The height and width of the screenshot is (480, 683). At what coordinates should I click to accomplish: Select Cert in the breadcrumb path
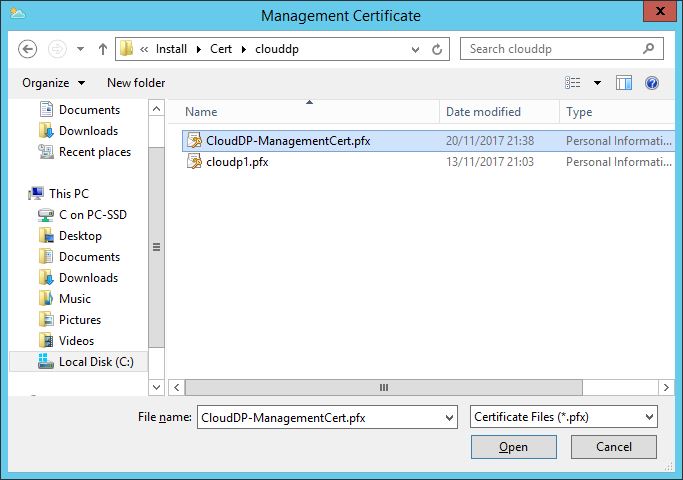(x=221, y=49)
